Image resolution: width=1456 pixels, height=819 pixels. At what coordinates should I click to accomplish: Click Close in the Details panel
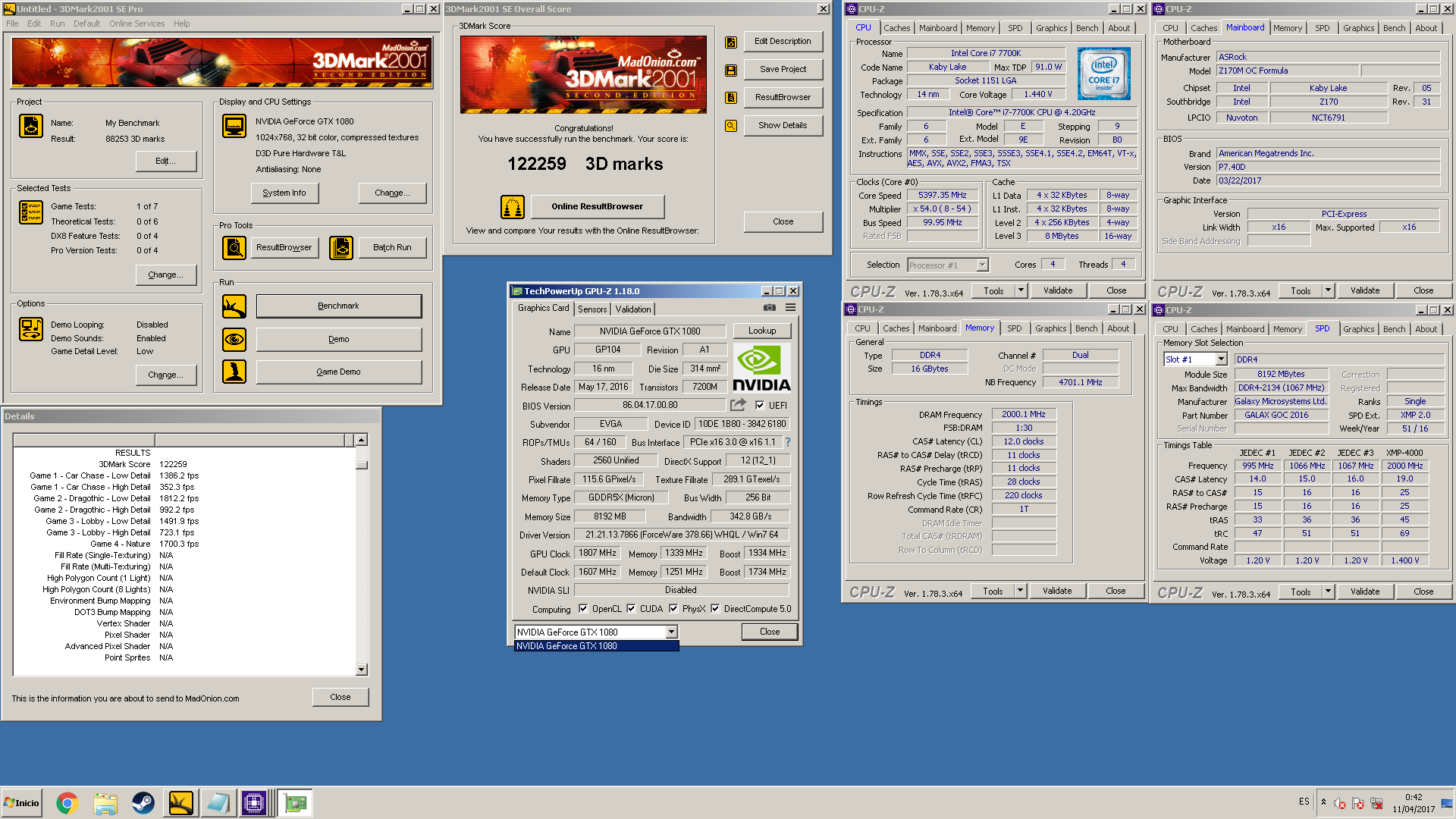click(340, 697)
